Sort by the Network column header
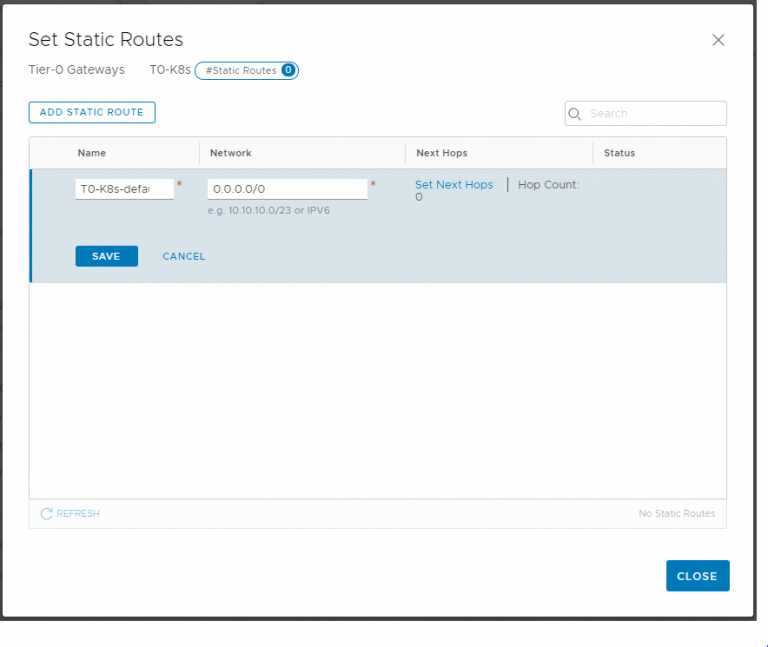The height and width of the screenshot is (647, 768). point(231,153)
